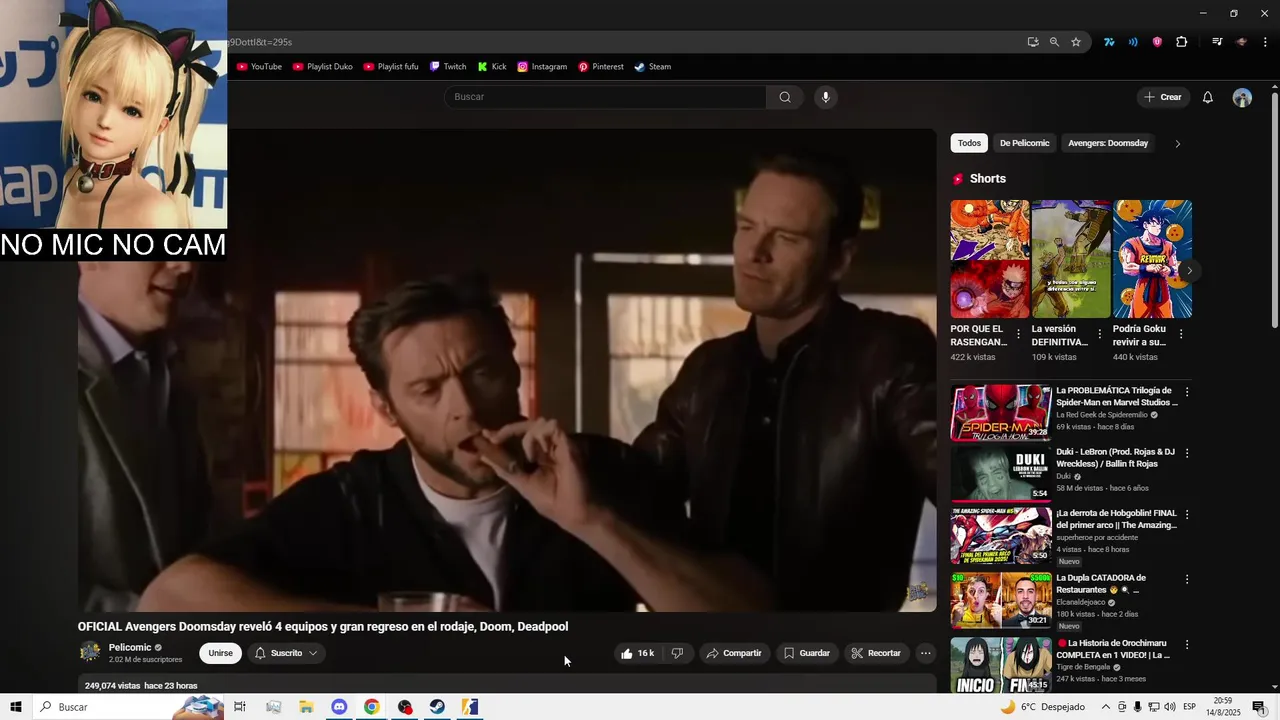Open options for Spider-Man Trilogía video
This screenshot has height=720, width=1280.
pyautogui.click(x=1187, y=392)
